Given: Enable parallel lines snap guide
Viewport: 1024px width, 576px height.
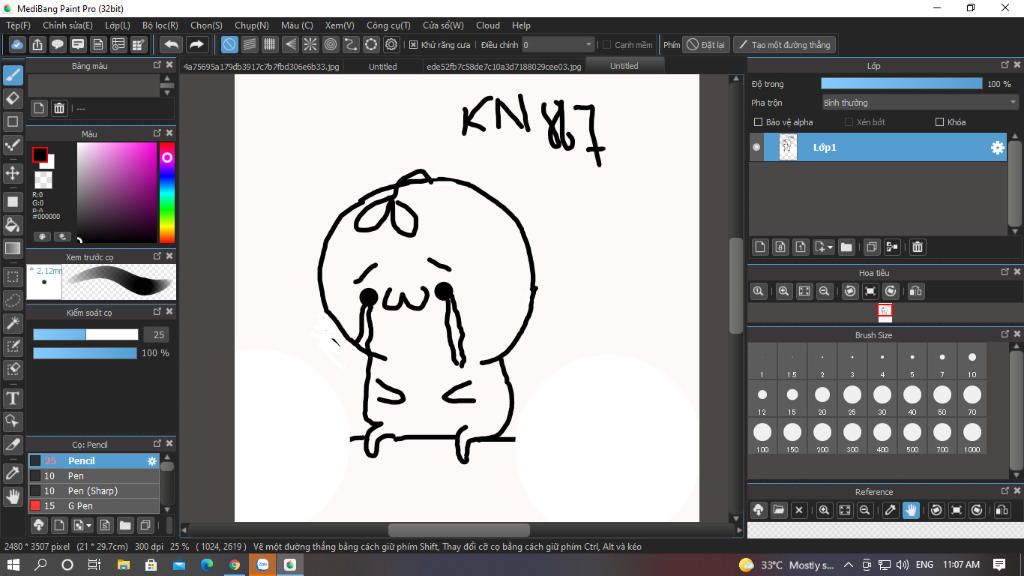Looking at the screenshot, I should 249,44.
